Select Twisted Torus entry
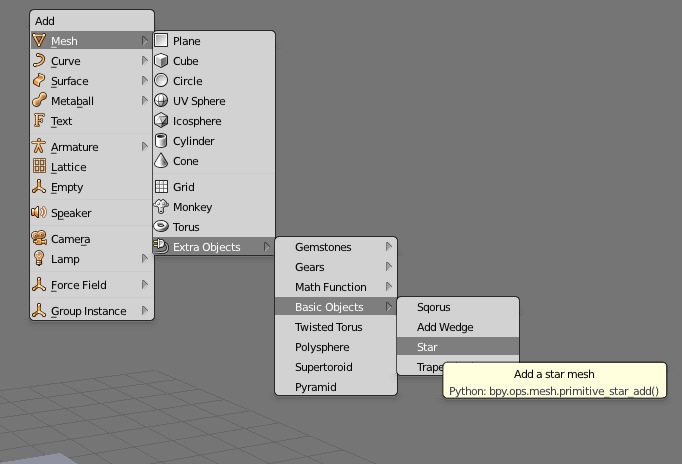Image resolution: width=682 pixels, height=464 pixels. coord(336,327)
